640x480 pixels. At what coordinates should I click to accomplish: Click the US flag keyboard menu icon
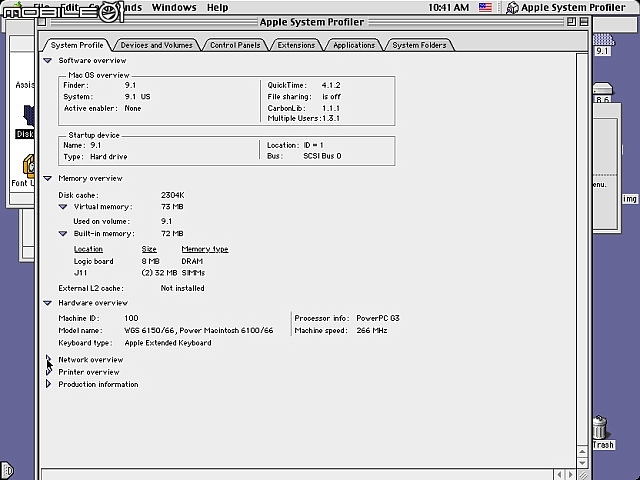pos(485,7)
